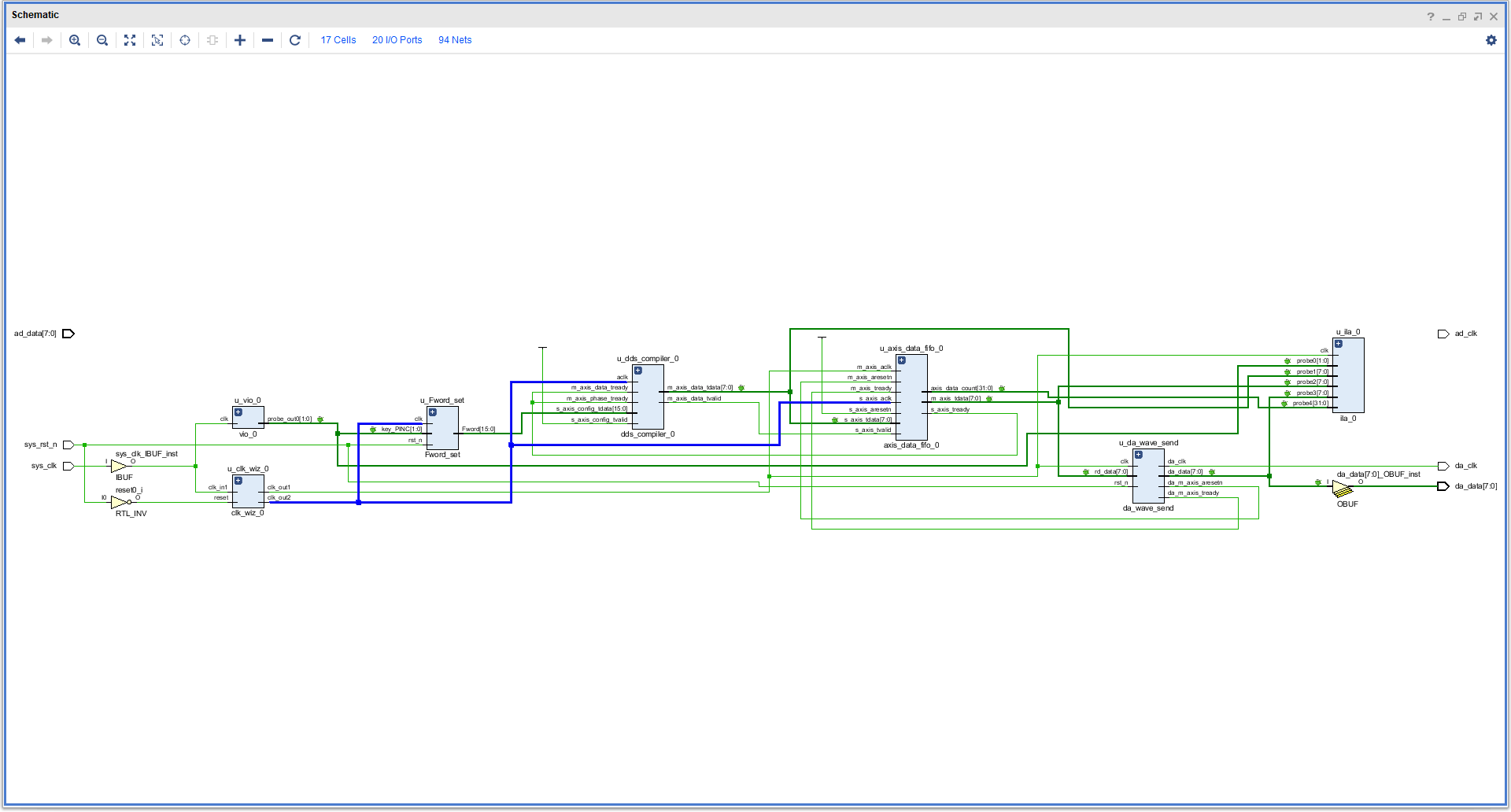Expand the dds_compiler_0 block
Screen dimensions: 1511x812
(638, 371)
